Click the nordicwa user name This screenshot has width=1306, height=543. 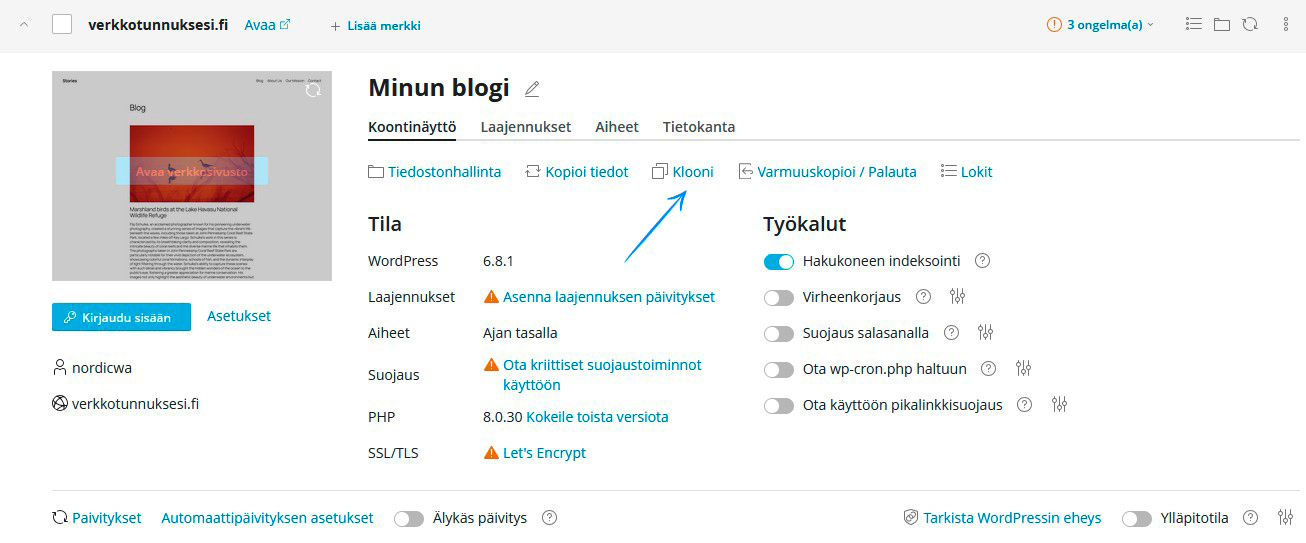102,368
